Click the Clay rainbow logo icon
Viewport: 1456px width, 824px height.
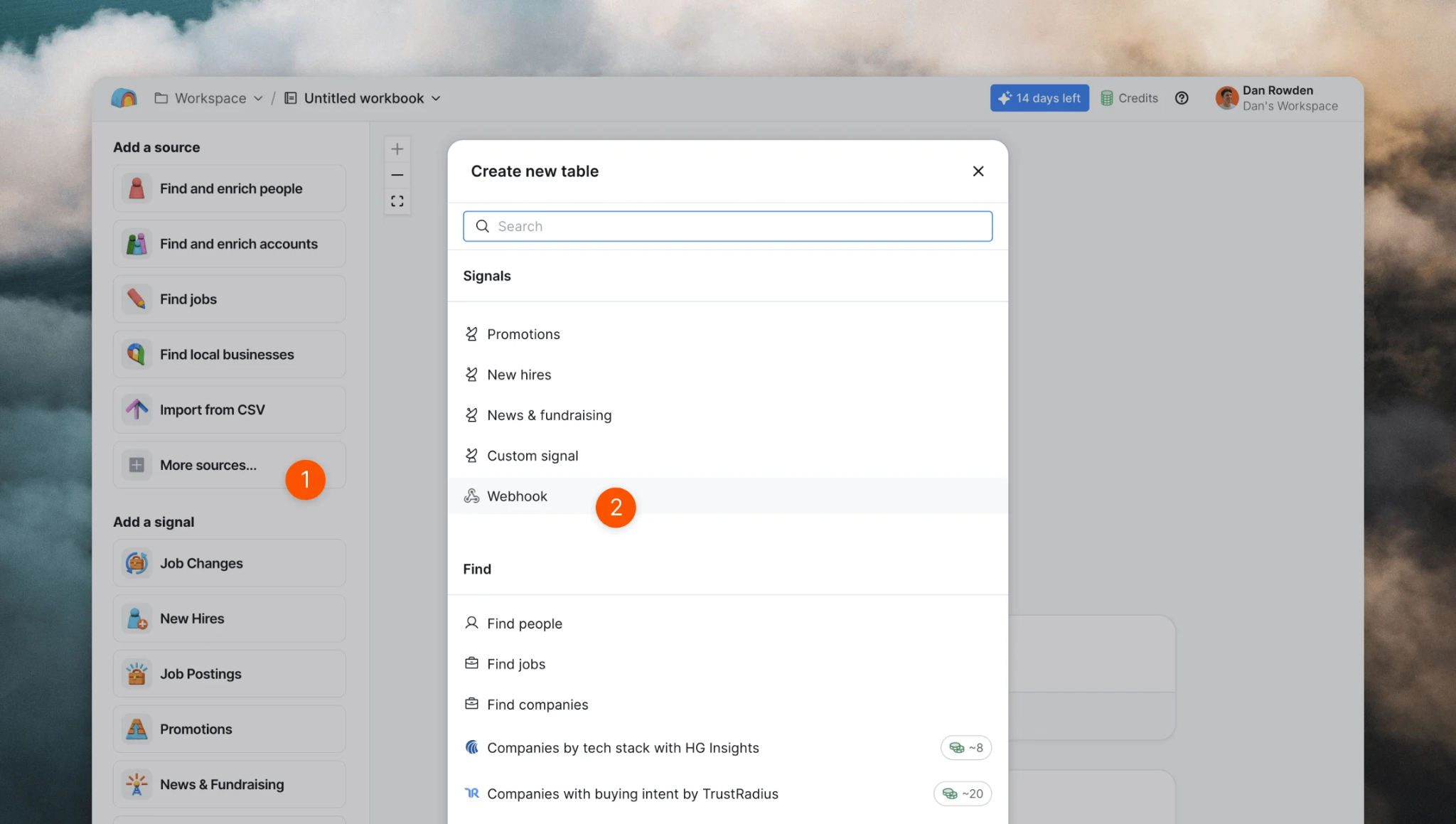[x=124, y=98]
